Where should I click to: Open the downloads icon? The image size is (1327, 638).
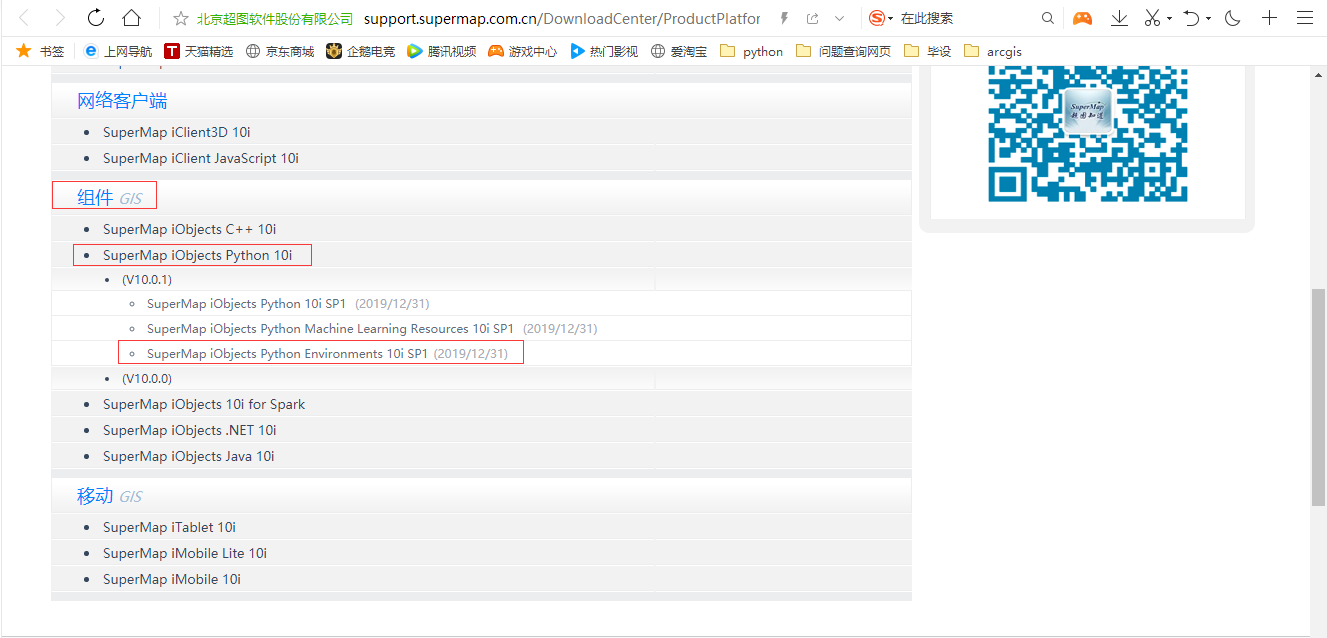coord(1120,18)
